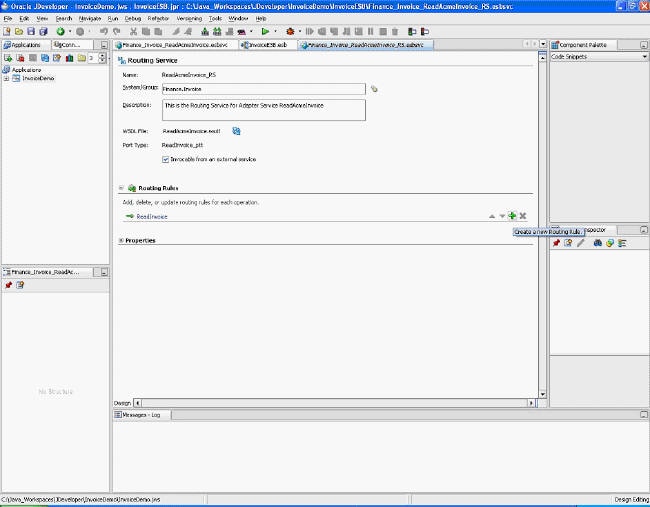Open the File menu
The image size is (650, 507).
[x=8, y=19]
